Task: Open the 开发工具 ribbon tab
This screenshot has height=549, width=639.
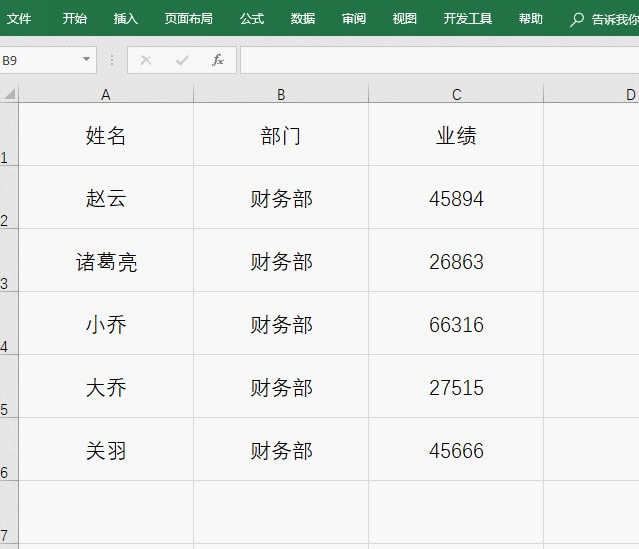Action: click(x=468, y=19)
